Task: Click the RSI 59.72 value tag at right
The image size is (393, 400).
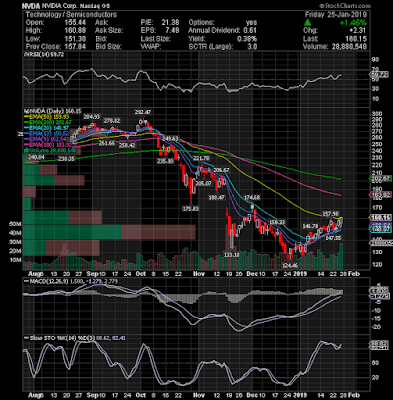Action: click(x=379, y=75)
